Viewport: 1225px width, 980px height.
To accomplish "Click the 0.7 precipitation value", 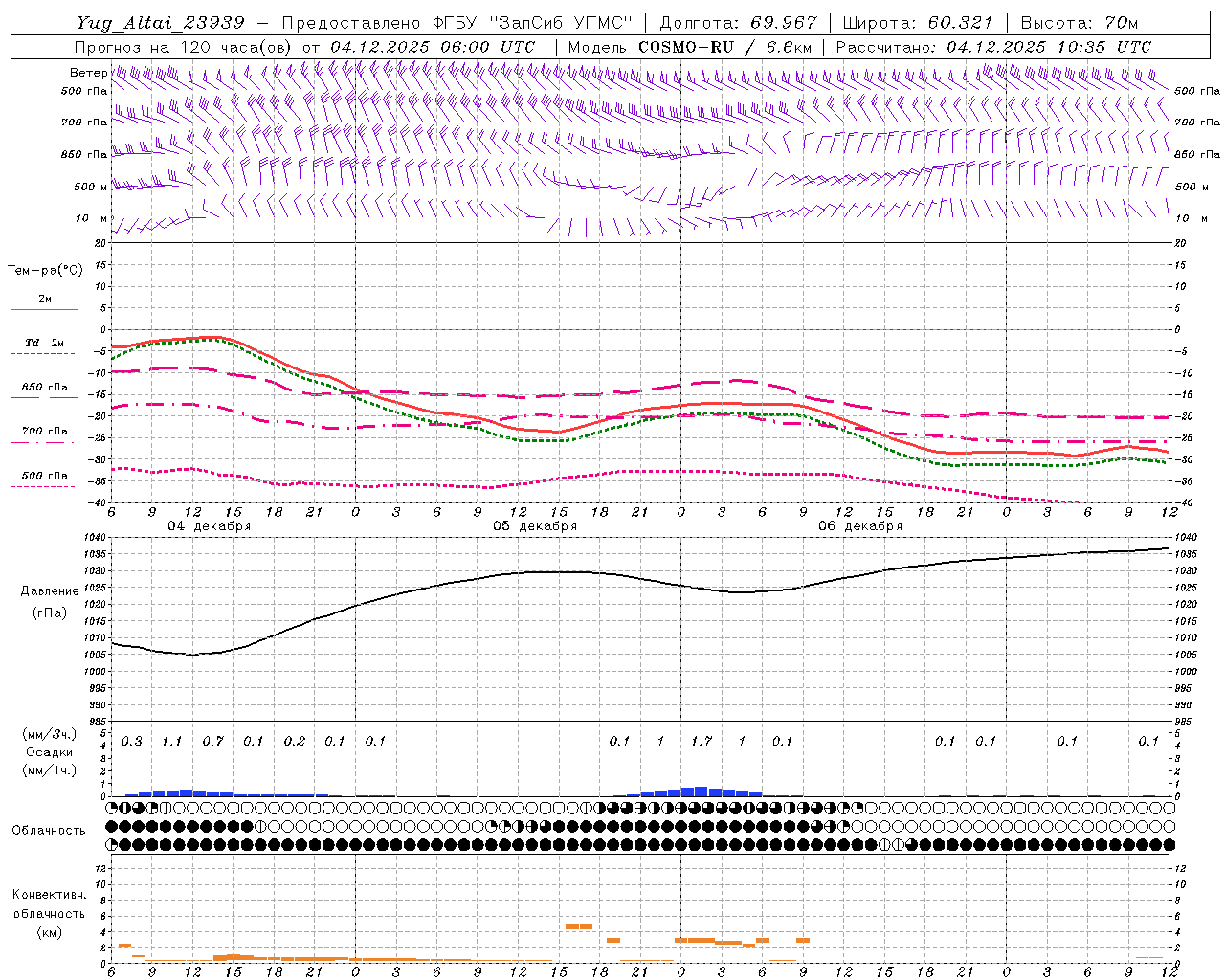I will 212,742.
